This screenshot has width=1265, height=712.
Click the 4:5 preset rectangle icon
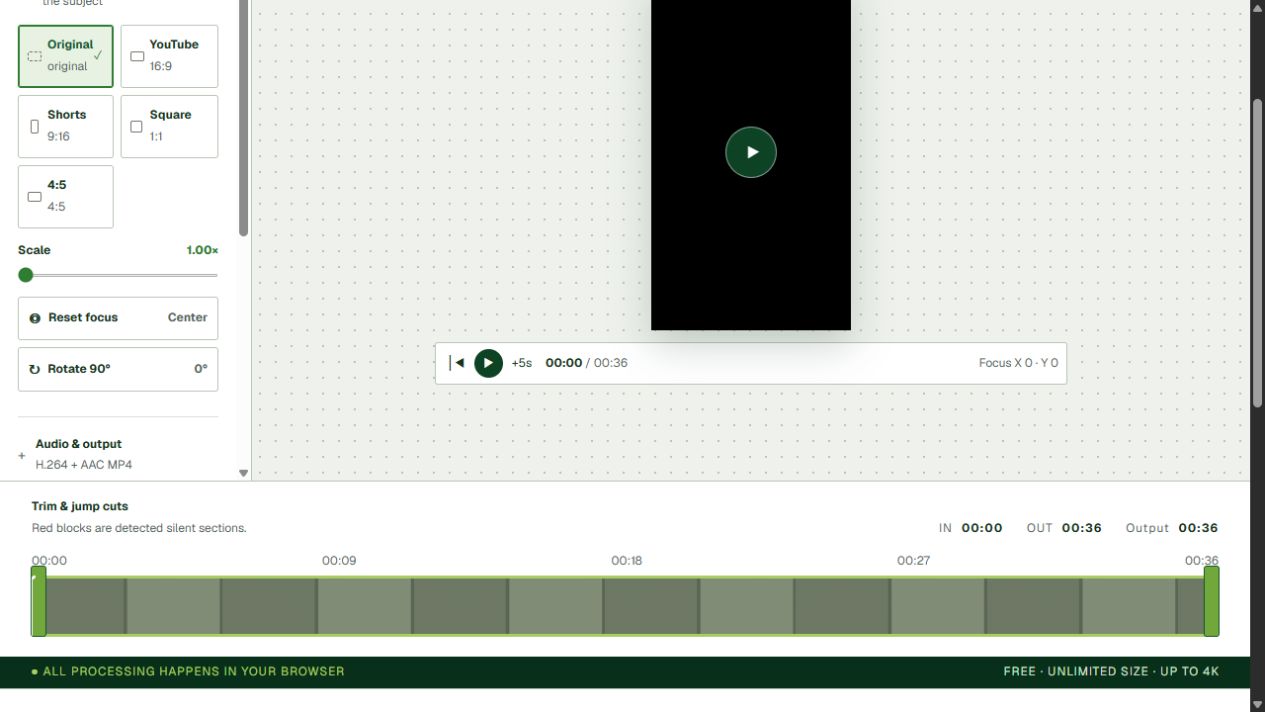[35, 197]
